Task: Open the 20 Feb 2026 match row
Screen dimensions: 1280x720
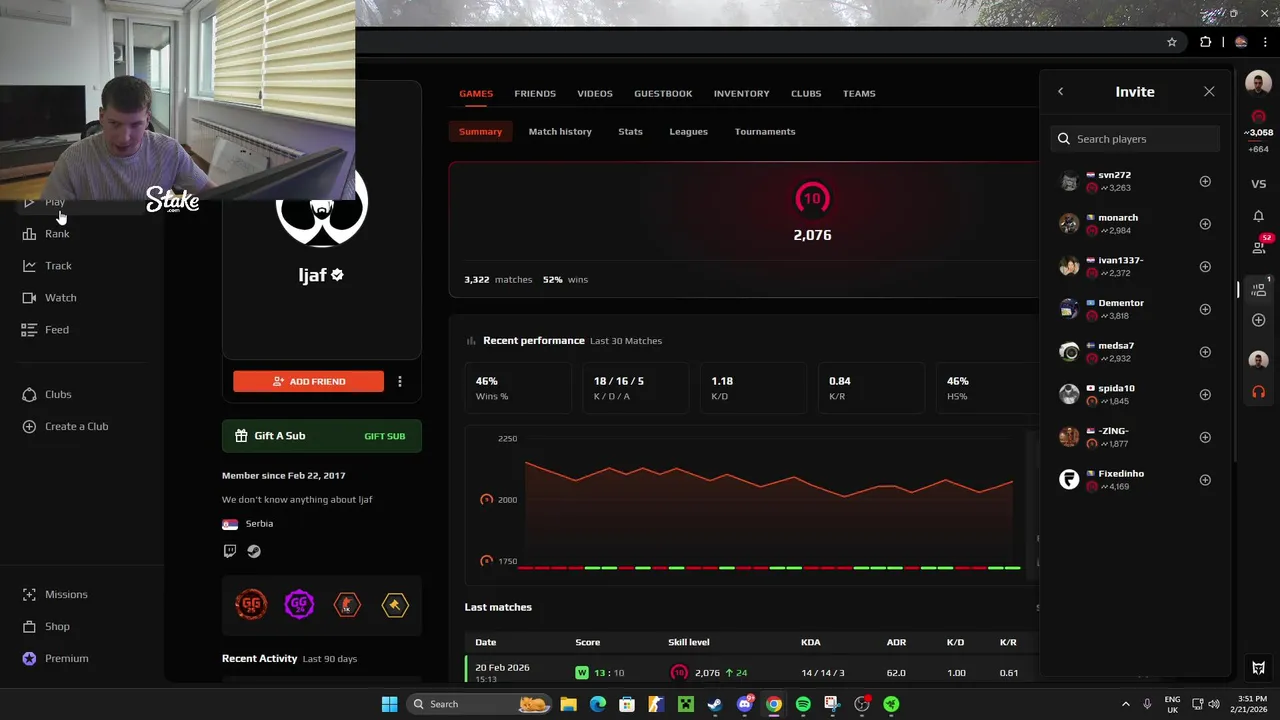Action: [x=750, y=672]
